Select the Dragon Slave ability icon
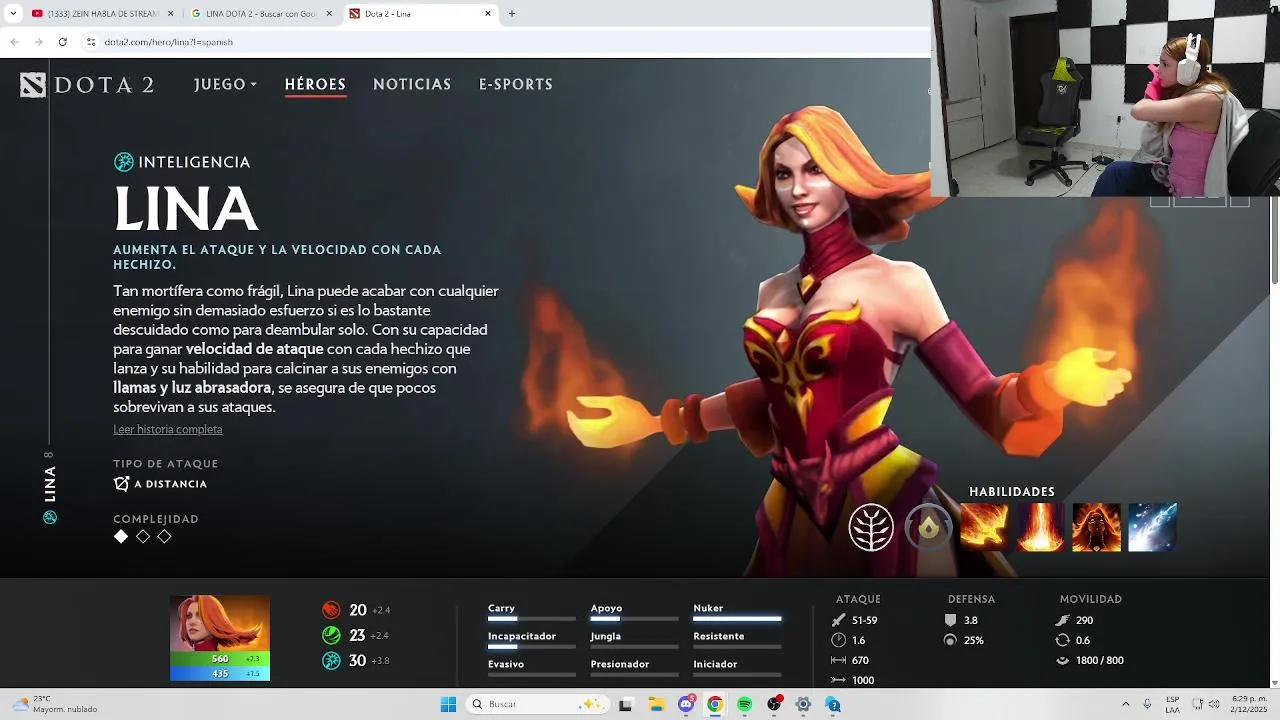Image resolution: width=1280 pixels, height=720 pixels. point(984,527)
